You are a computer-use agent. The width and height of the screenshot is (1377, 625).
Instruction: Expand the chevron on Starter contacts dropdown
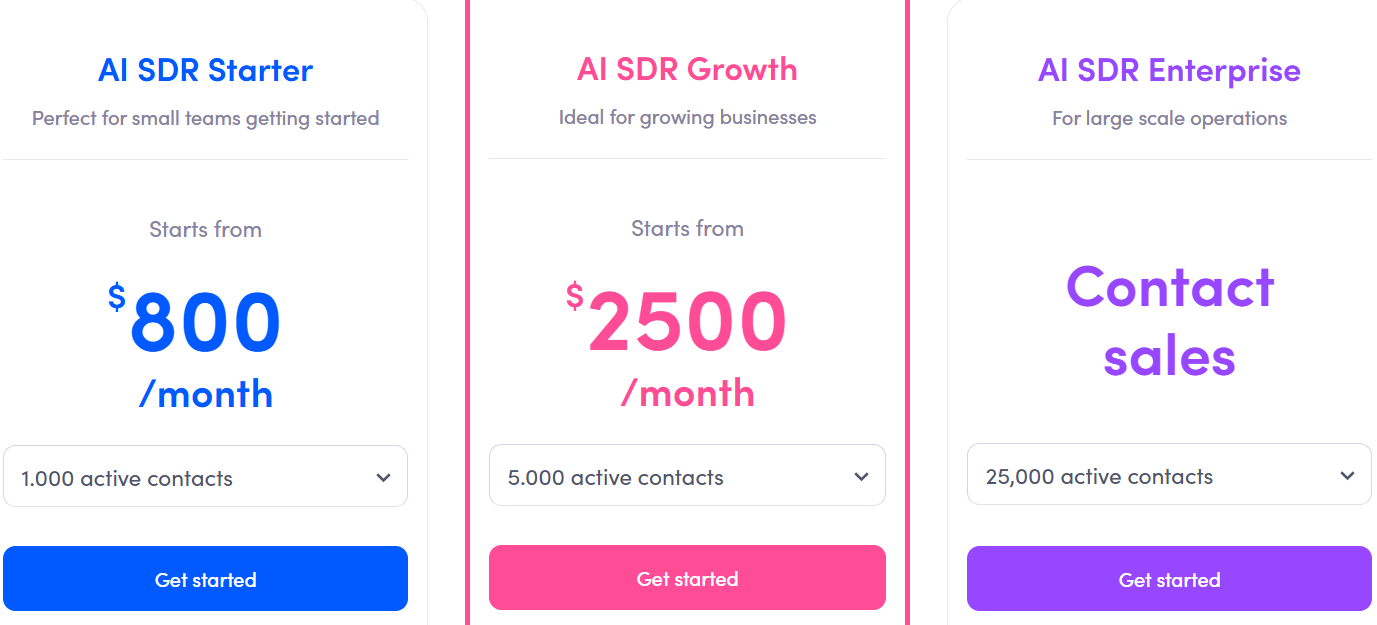pos(382,478)
